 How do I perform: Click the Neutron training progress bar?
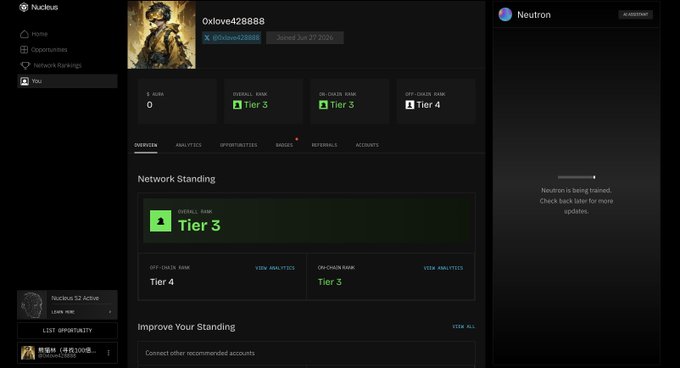(576, 177)
